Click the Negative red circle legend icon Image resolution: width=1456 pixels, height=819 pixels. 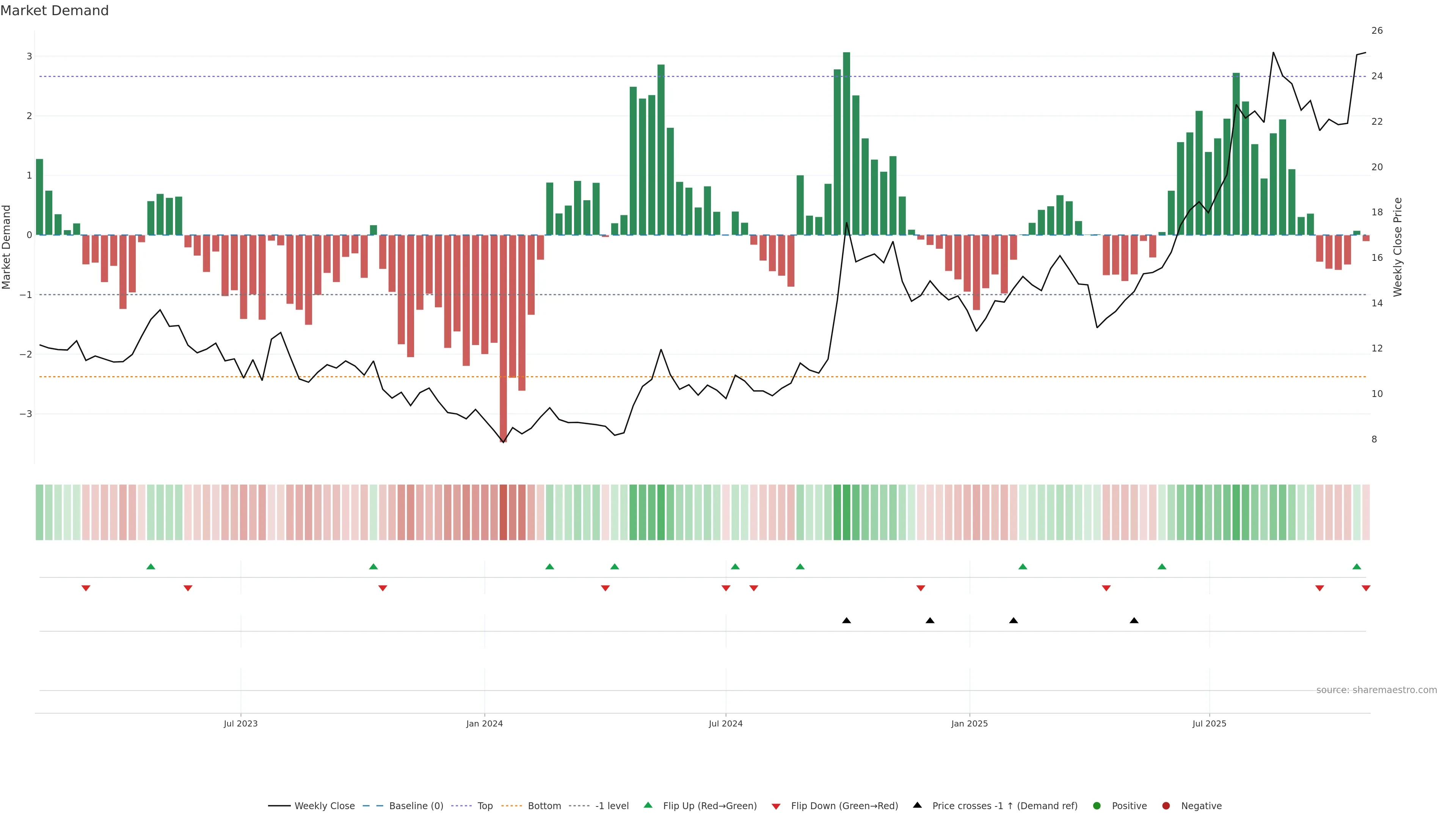click(1166, 806)
